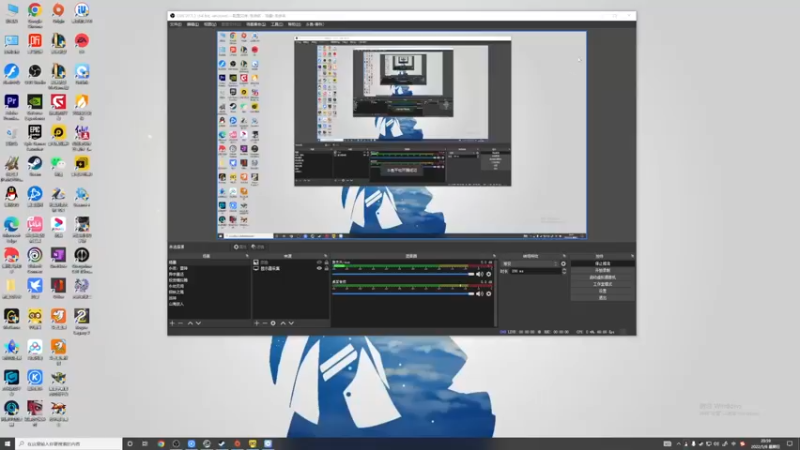The image size is (800, 450).
Task: Click the transition duration spinner arrows
Action: [x=564, y=271]
